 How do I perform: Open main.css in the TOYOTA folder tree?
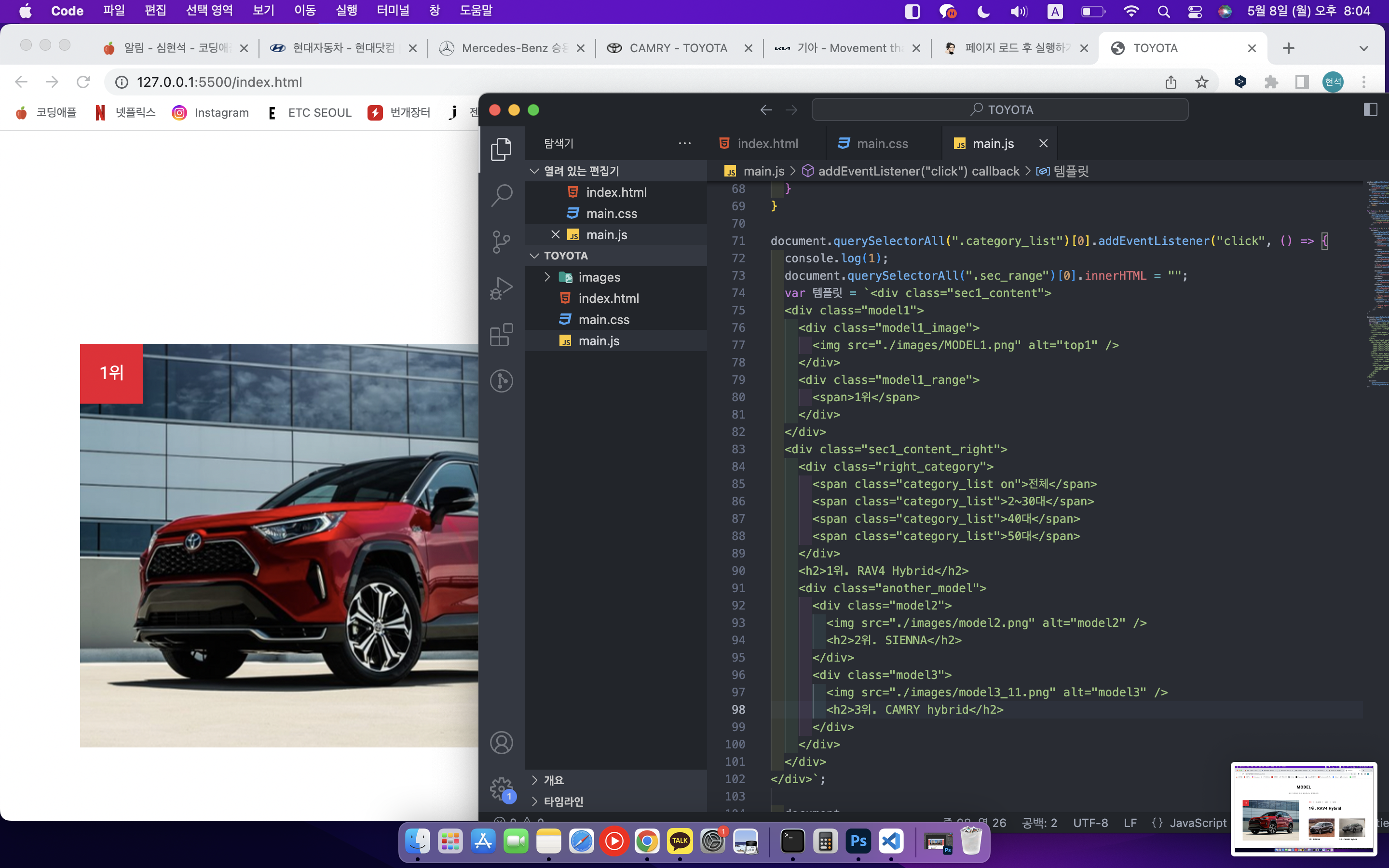tap(616, 320)
